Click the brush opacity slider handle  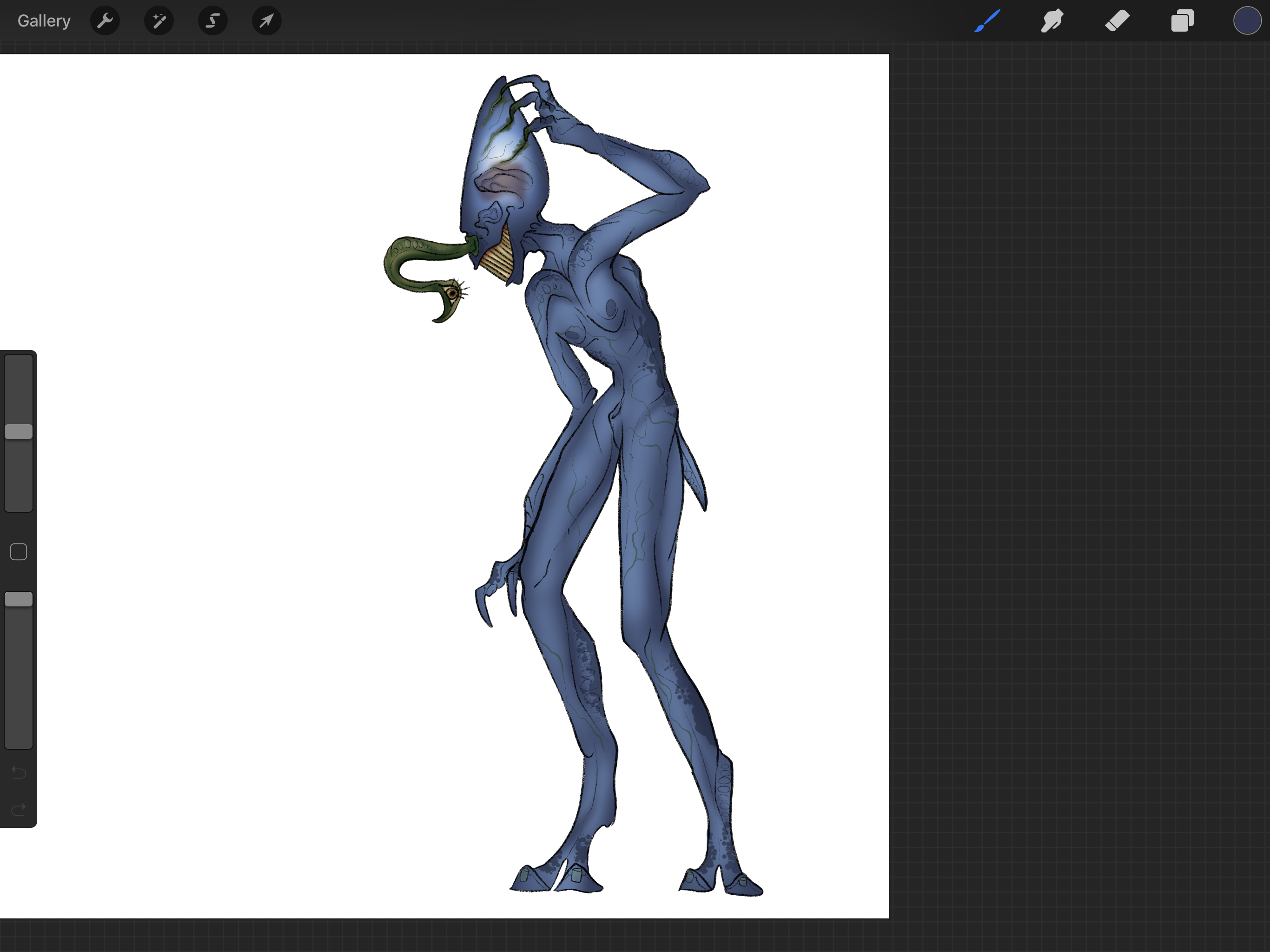coord(19,599)
